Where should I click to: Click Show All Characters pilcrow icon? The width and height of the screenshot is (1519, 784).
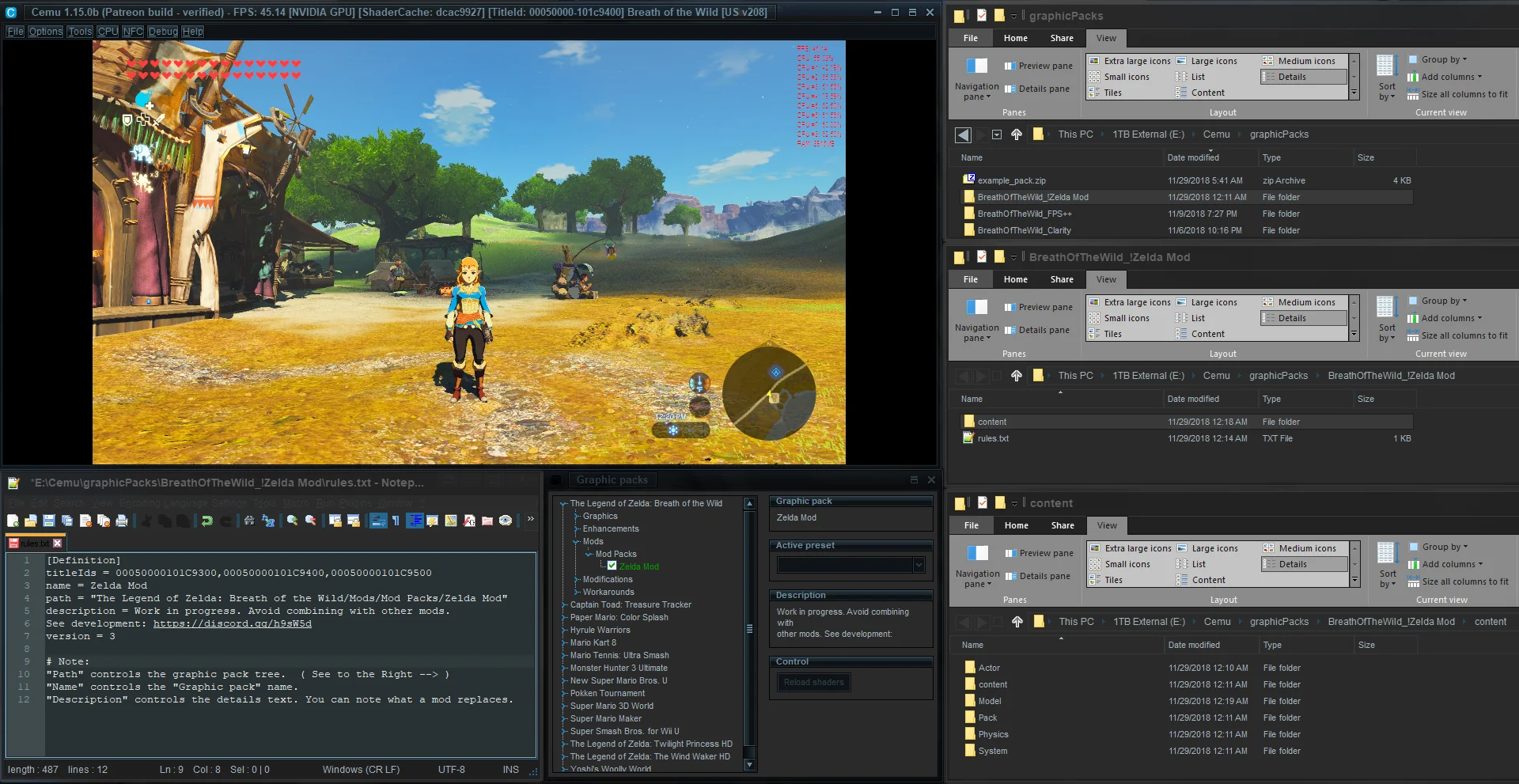(x=396, y=521)
